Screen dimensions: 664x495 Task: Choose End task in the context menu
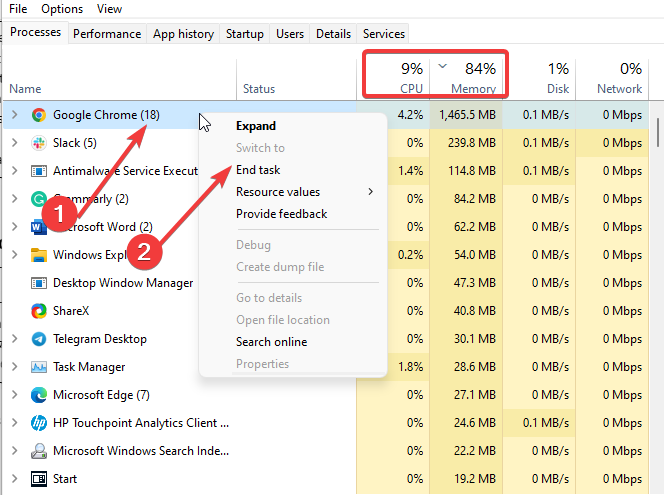(258, 170)
